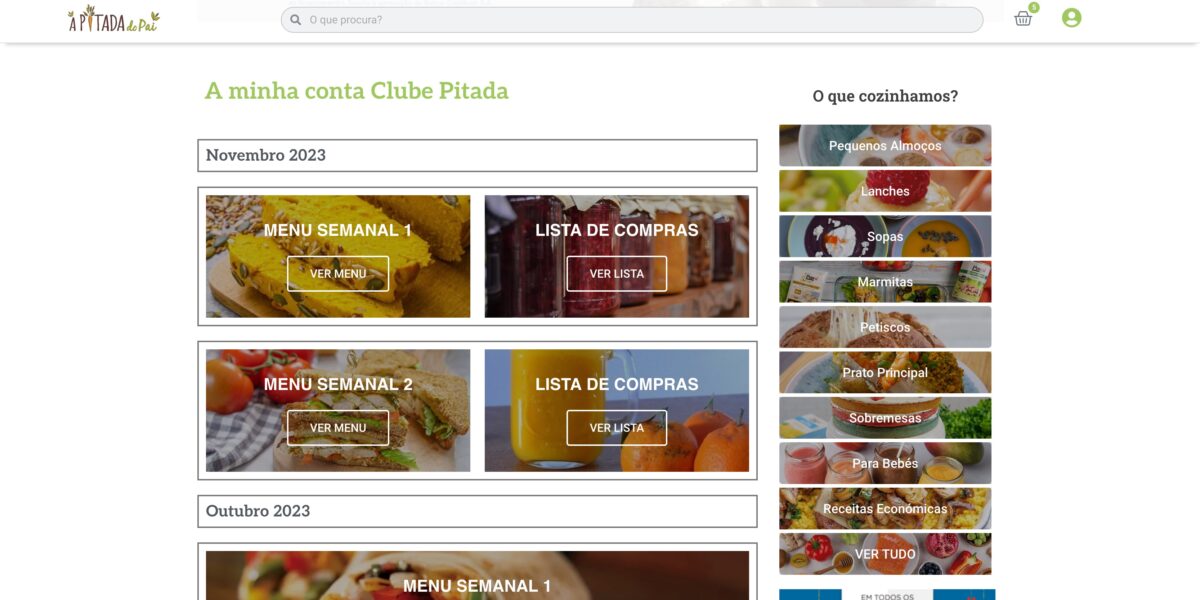Open the Para Bebés category
Image resolution: width=1200 pixels, height=600 pixels.
click(x=885, y=463)
